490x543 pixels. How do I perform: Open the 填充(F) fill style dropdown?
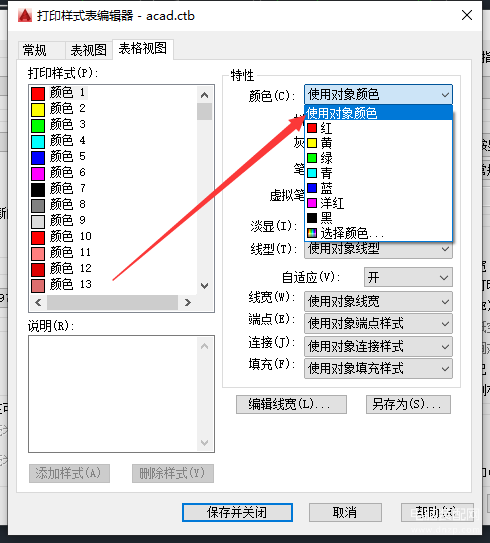[x=378, y=368]
